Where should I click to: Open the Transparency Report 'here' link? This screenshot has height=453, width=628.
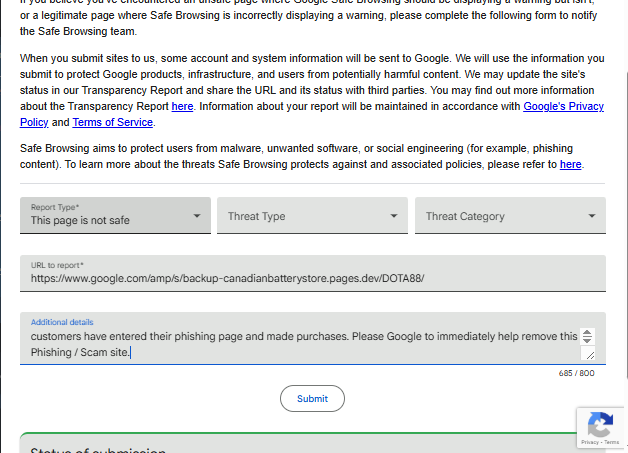[x=182, y=106]
